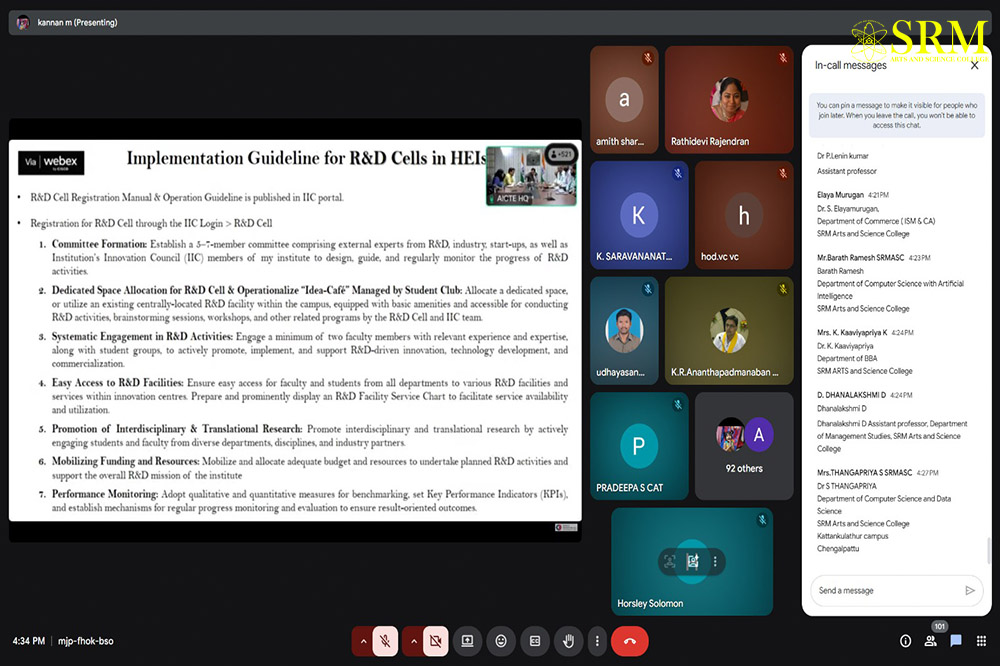Open the emoji reactions icon
This screenshot has width=1000, height=666.
(x=500, y=641)
